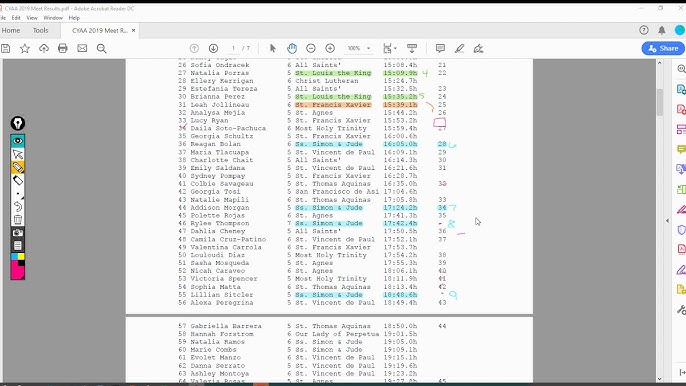Open the account profile circle
This screenshot has width=686, height=386.
click(680, 30)
